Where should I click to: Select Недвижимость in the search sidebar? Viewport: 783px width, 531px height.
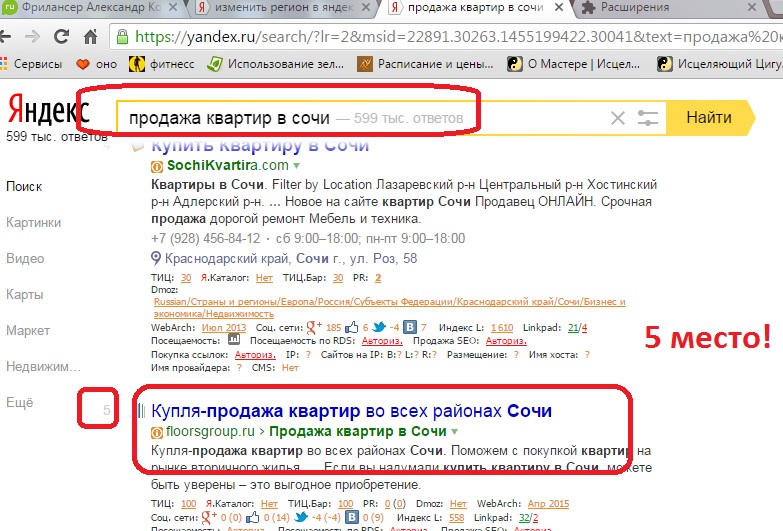pyautogui.click(x=43, y=366)
